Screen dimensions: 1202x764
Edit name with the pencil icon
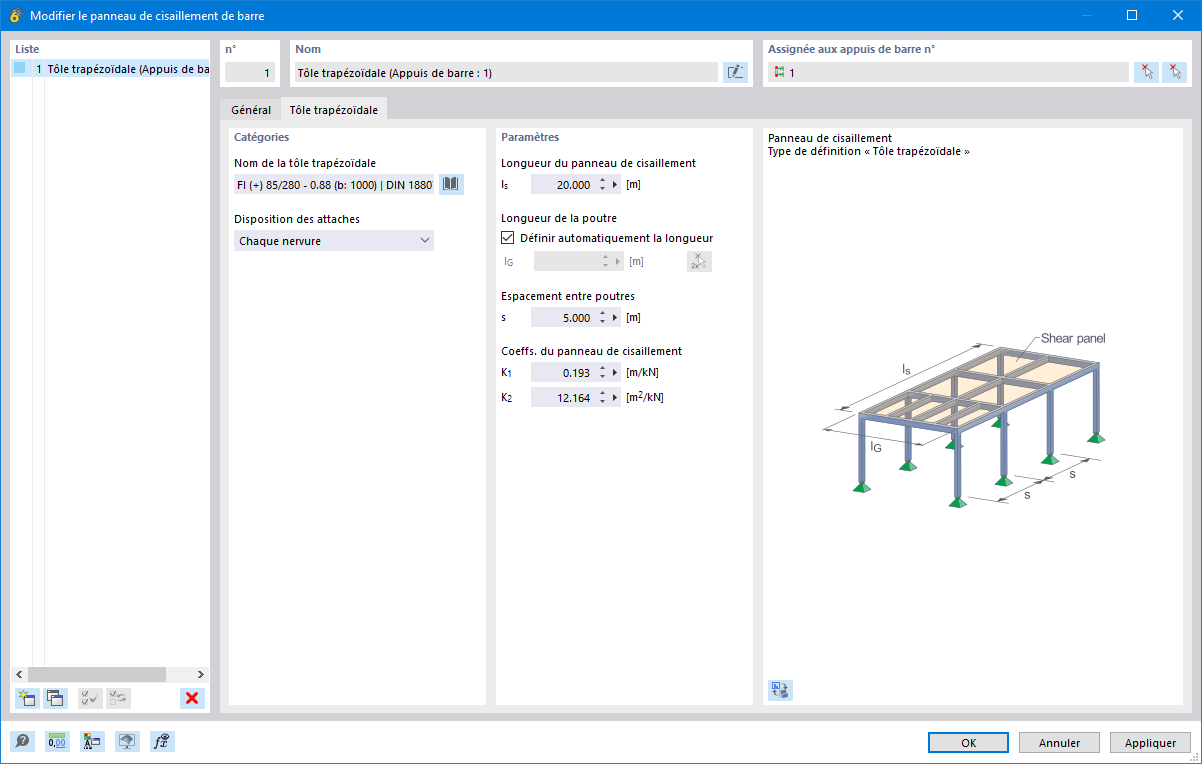(735, 72)
